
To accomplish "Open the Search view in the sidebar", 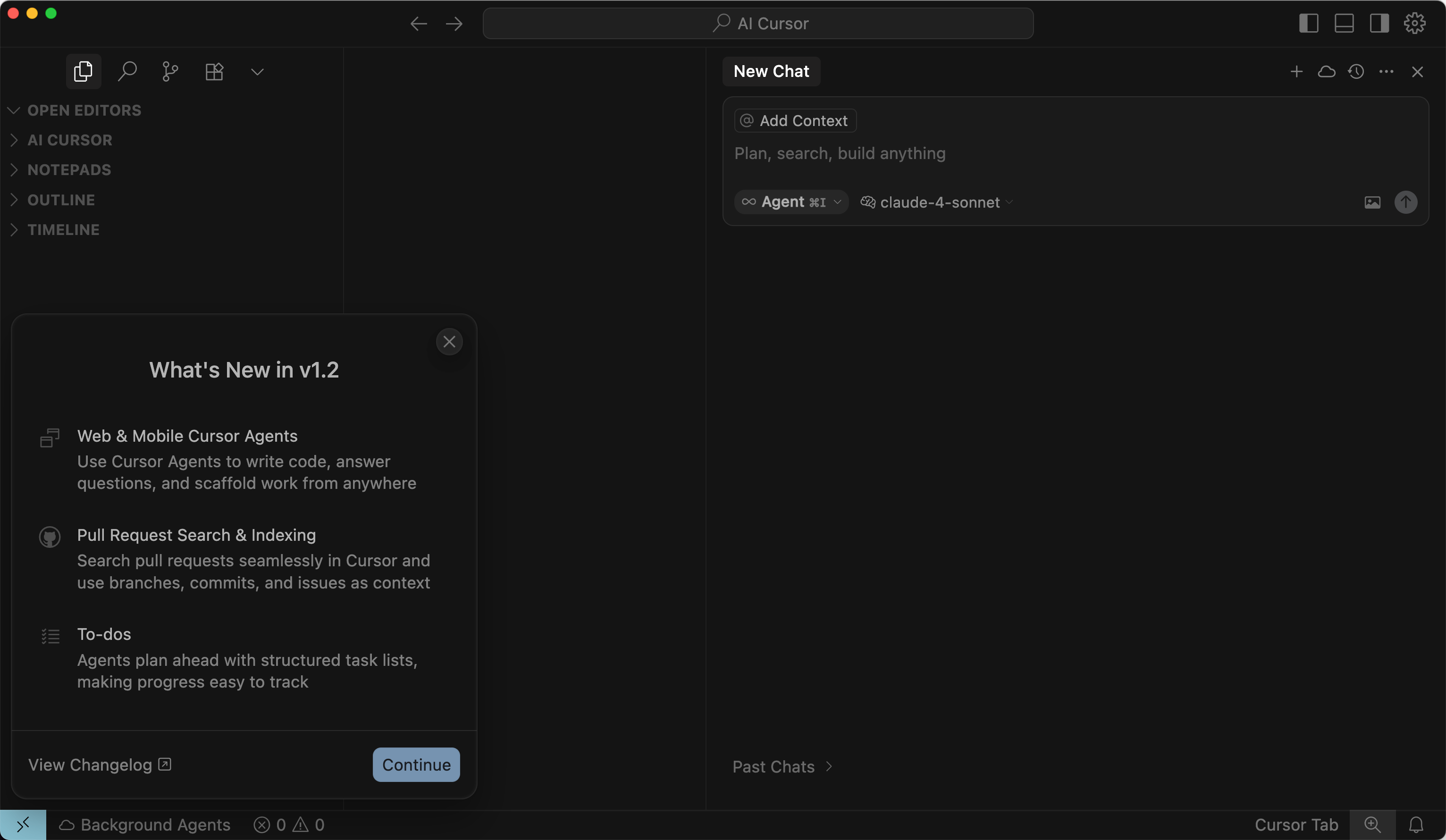I will coord(127,71).
